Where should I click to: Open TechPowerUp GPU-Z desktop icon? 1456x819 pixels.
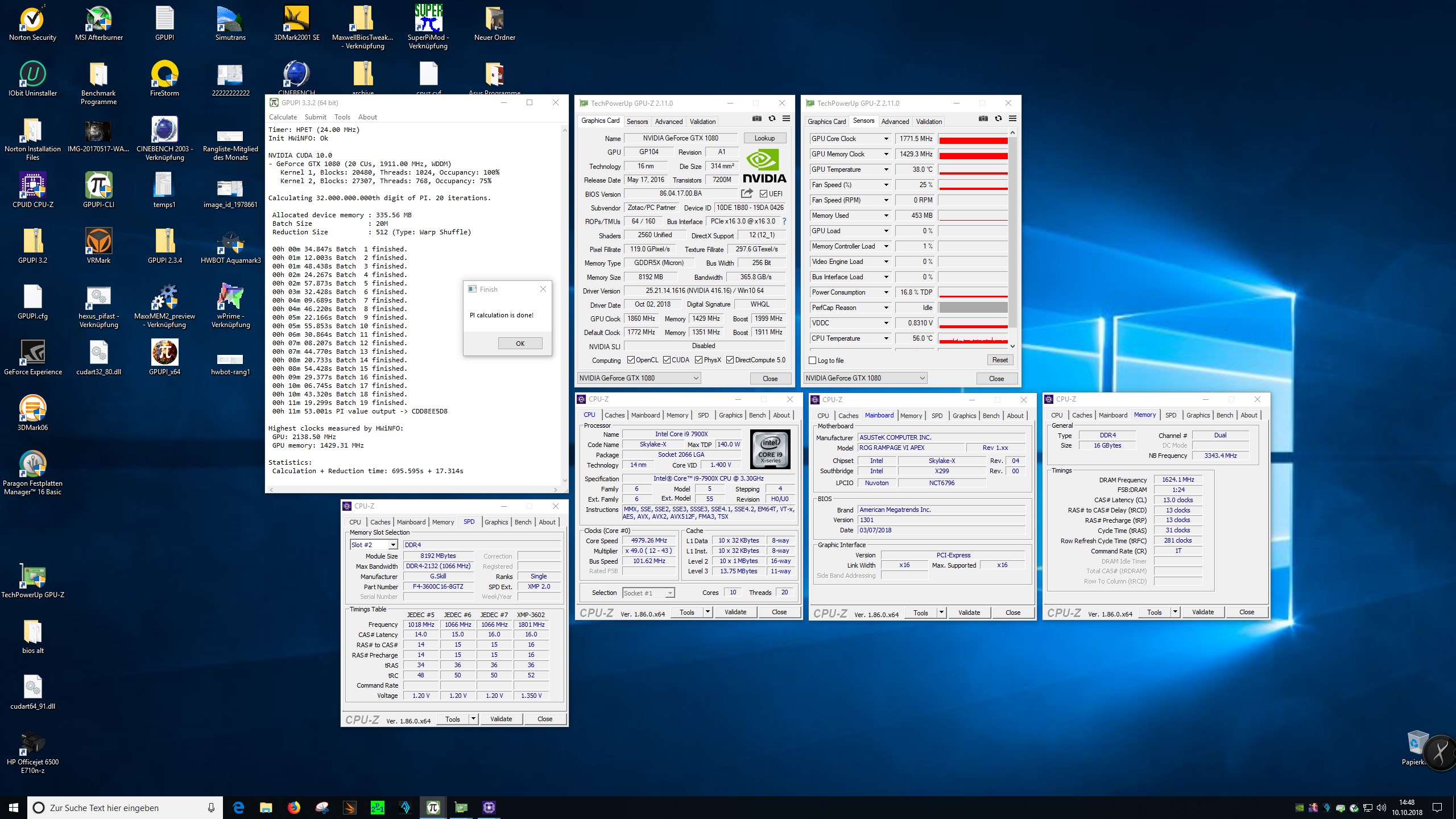click(x=32, y=581)
